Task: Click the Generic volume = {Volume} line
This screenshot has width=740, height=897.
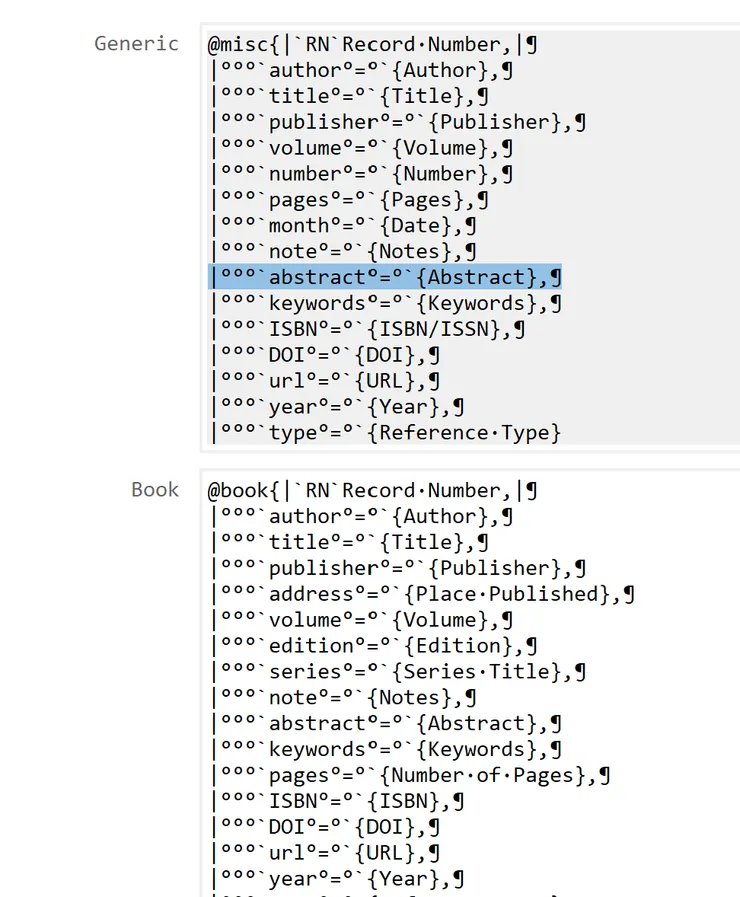Action: tap(362, 148)
